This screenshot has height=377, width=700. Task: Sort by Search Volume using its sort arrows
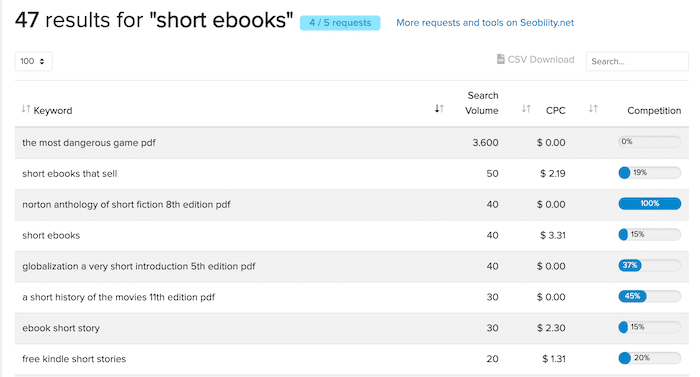point(439,109)
